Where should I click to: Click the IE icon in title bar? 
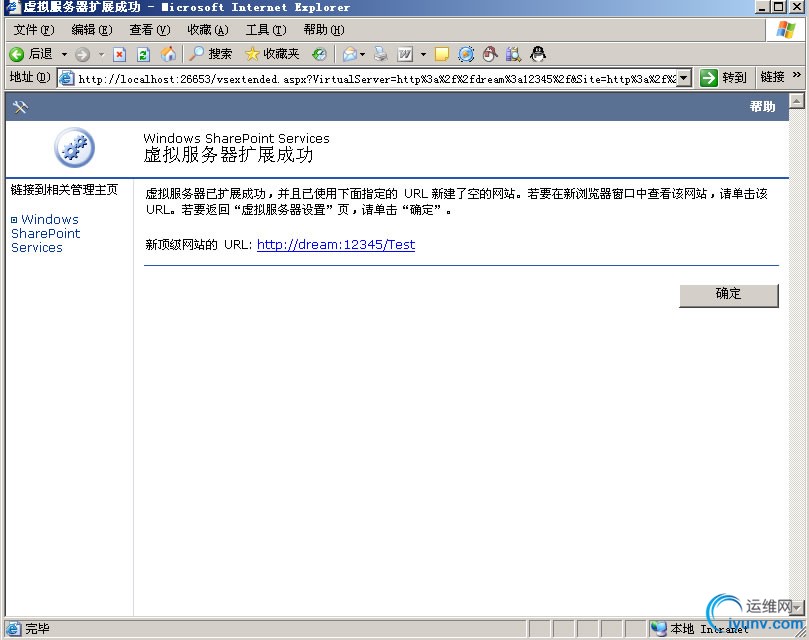(13, 7)
